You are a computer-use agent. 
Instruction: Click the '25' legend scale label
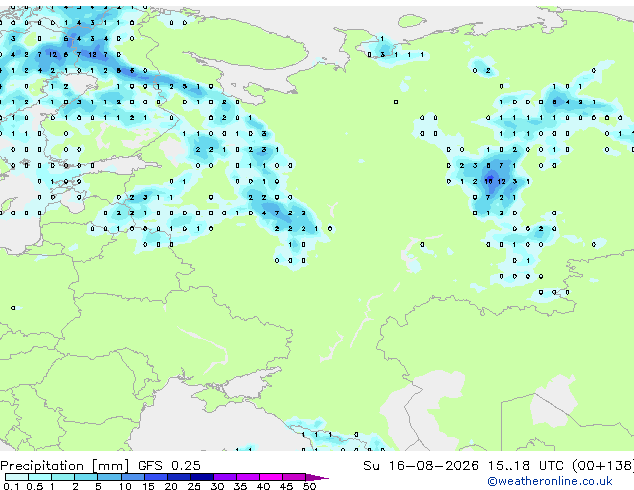[194, 486]
